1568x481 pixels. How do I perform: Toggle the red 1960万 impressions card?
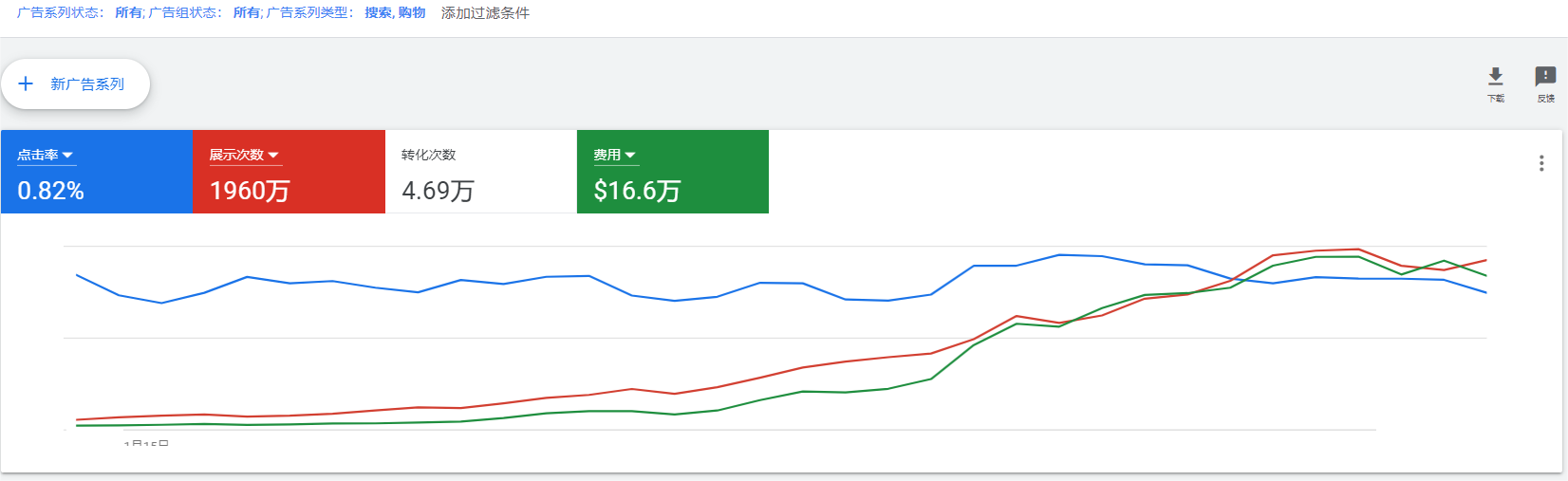point(289,172)
